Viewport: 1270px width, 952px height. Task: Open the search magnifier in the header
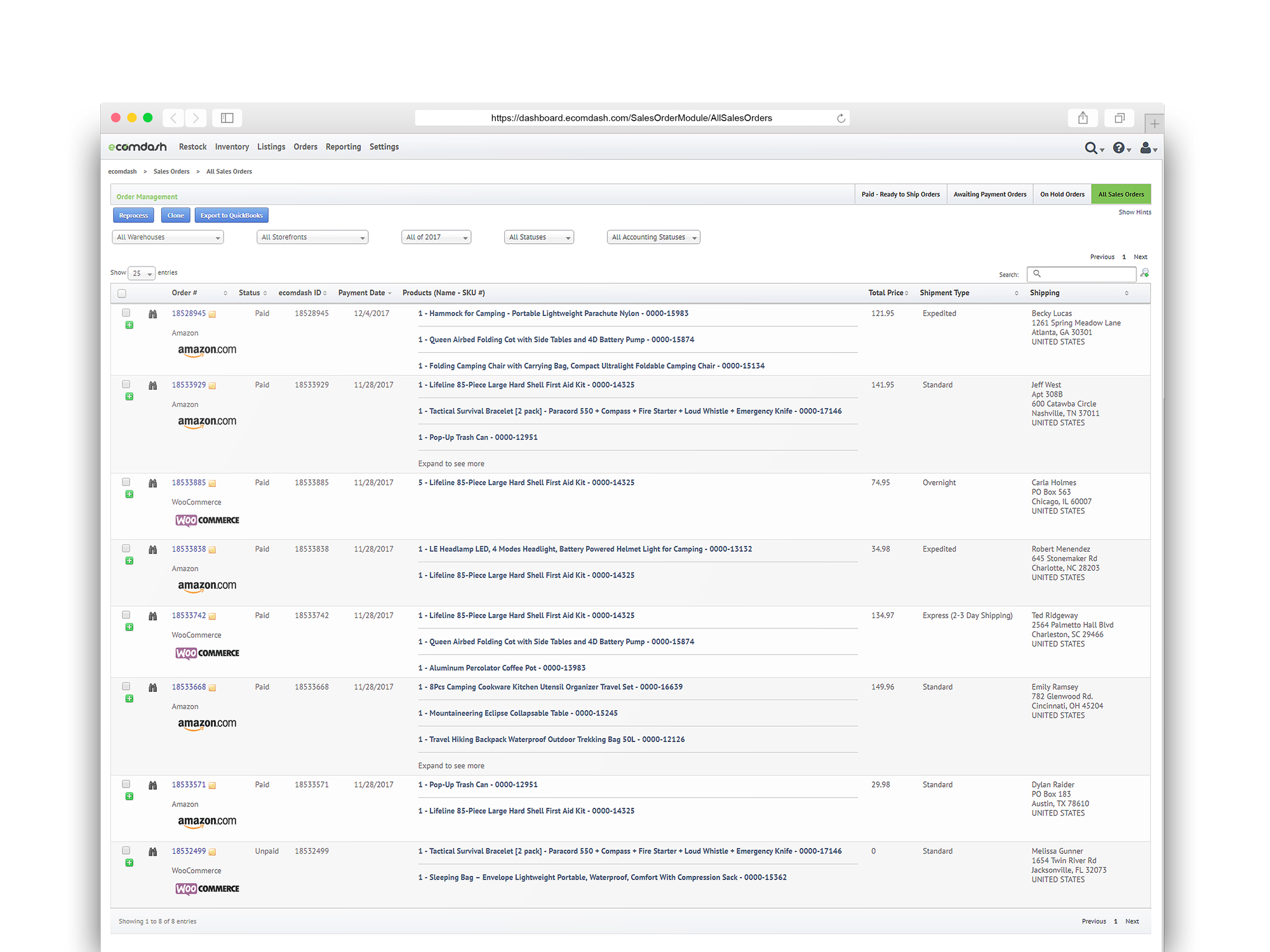(1093, 148)
